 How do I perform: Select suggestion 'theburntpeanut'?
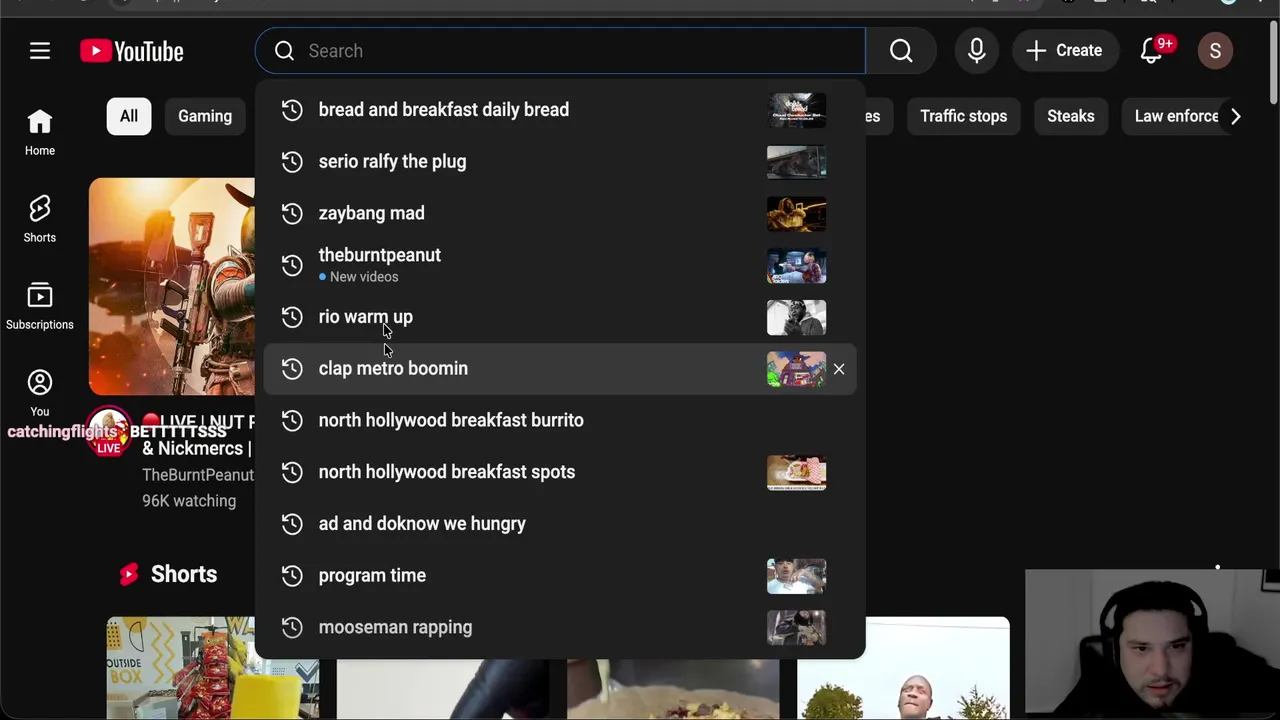[560, 265]
